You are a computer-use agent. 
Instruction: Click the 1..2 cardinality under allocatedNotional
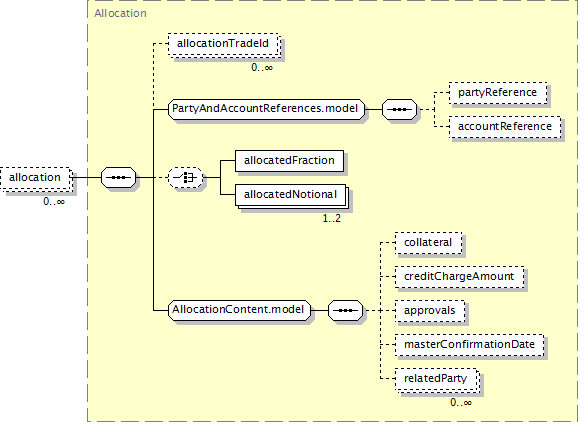332,218
